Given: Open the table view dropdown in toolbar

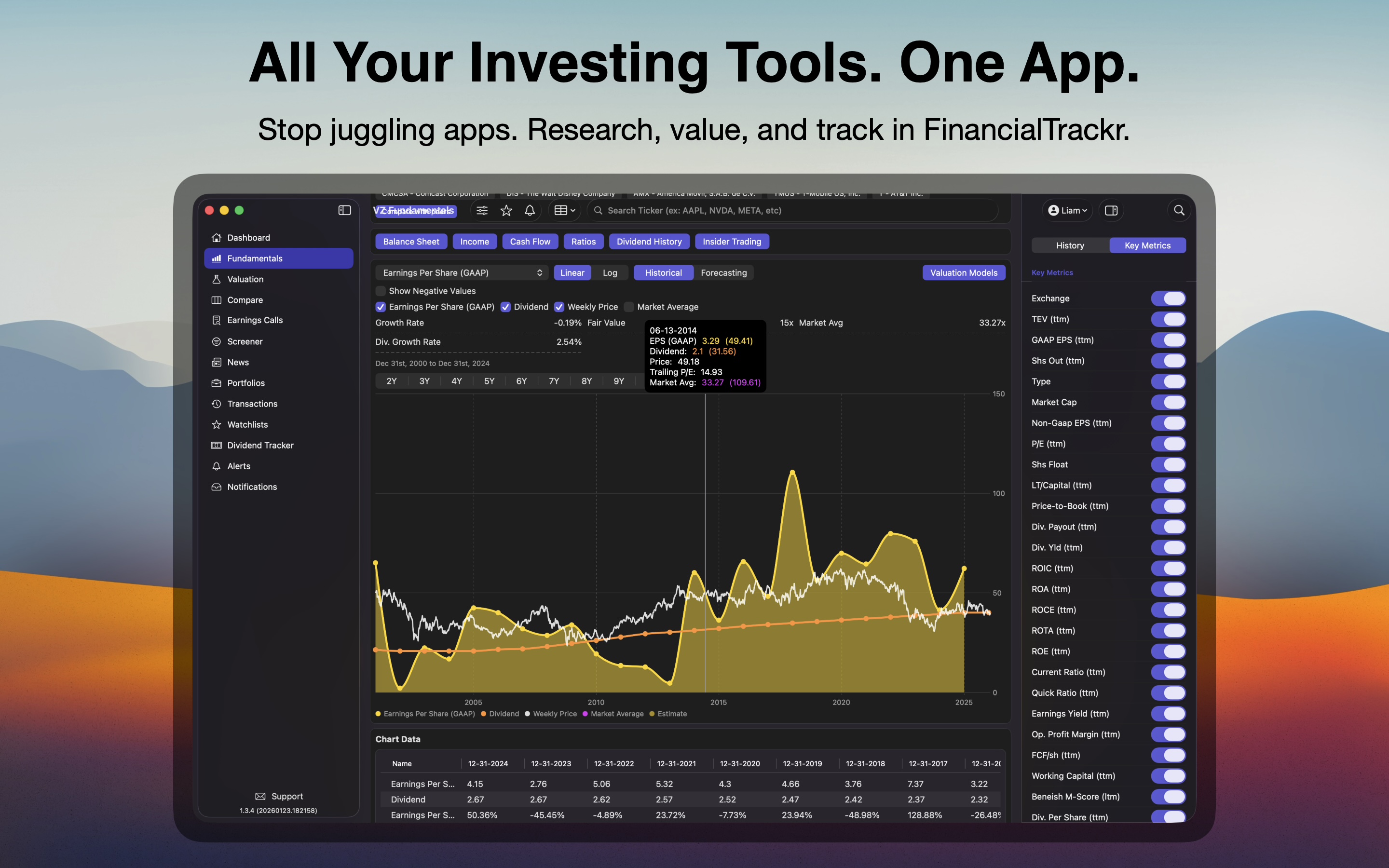Looking at the screenshot, I should pyautogui.click(x=565, y=211).
